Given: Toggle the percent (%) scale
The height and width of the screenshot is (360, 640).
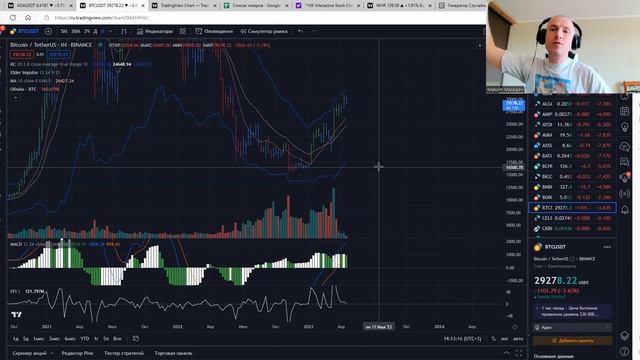Looking at the screenshot, I should (493, 339).
